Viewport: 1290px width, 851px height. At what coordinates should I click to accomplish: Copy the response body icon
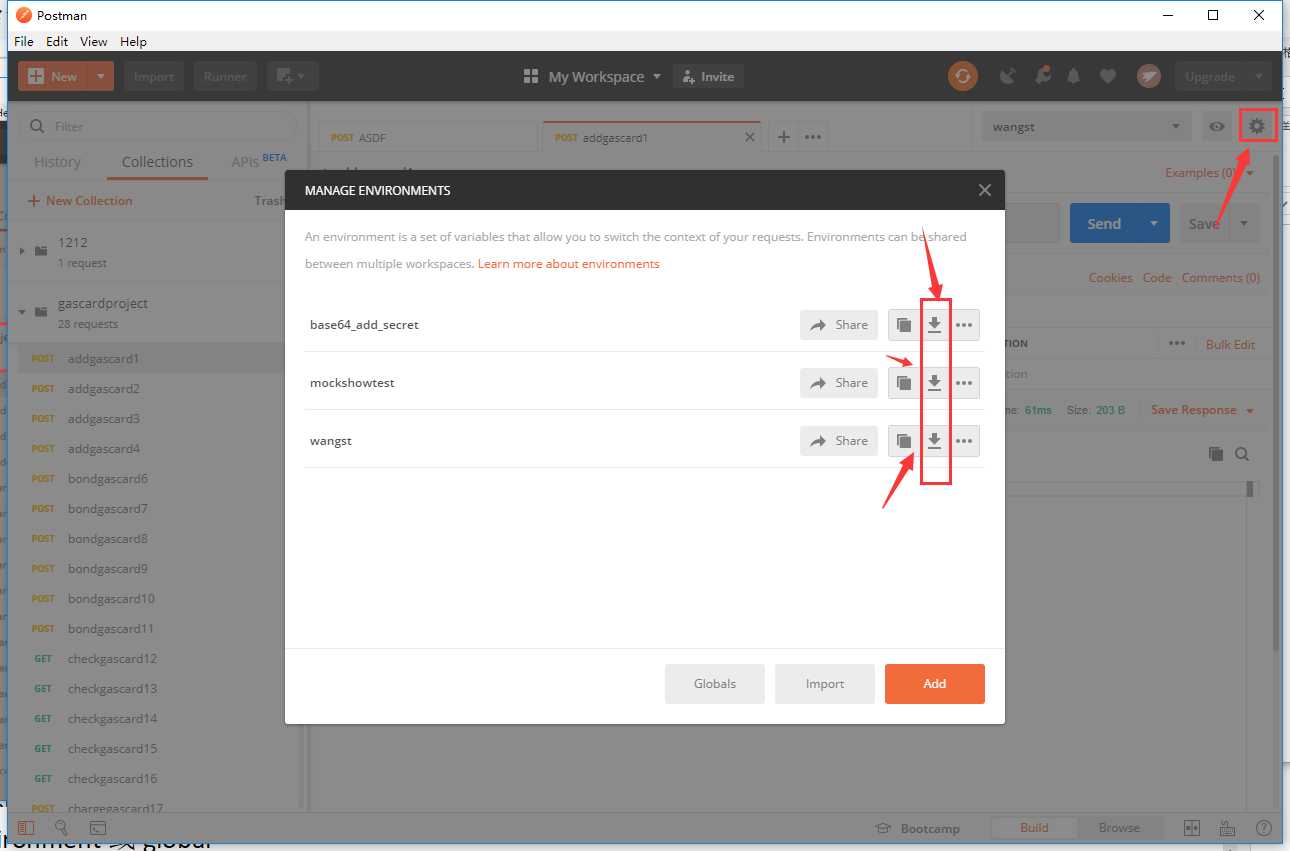tap(1216, 454)
